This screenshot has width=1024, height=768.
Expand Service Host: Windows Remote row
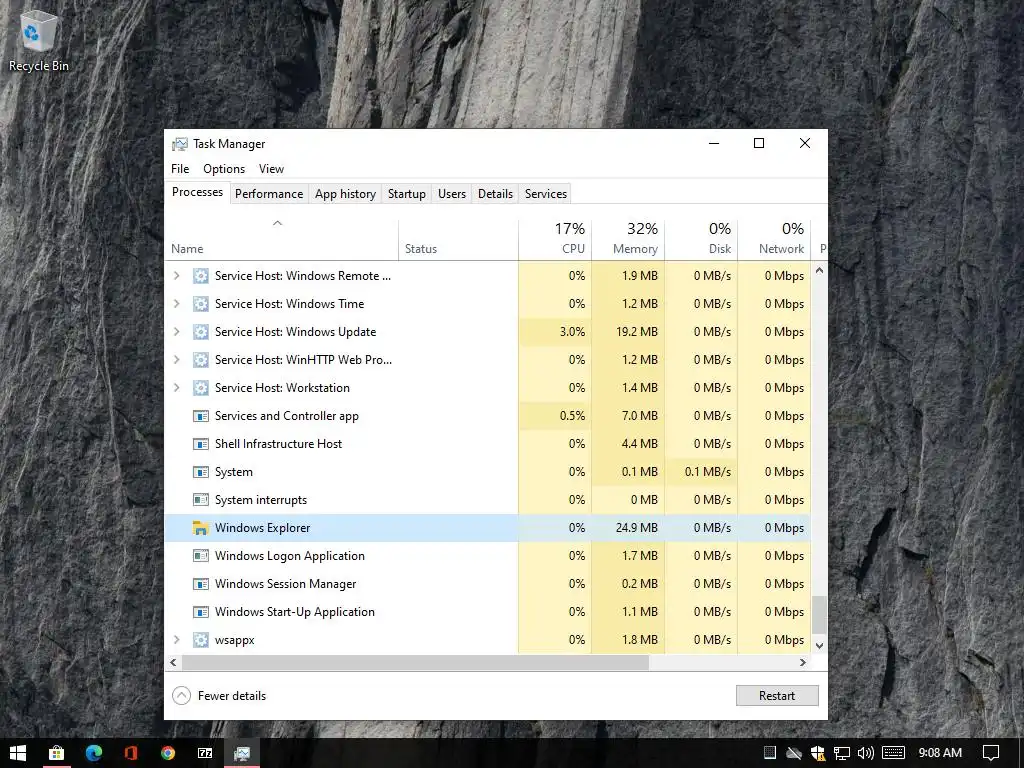click(176, 276)
